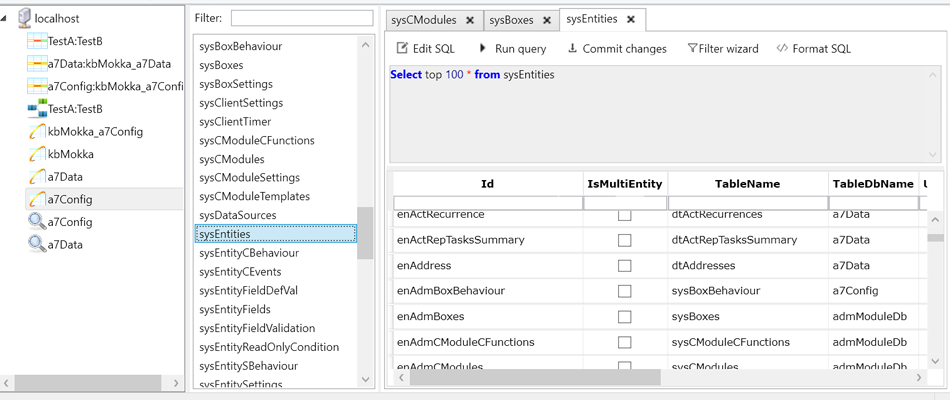Toggle IsMultiEntity checkbox for enActRepTasksSummary
Screen dimensions: 950x400
click(624, 240)
